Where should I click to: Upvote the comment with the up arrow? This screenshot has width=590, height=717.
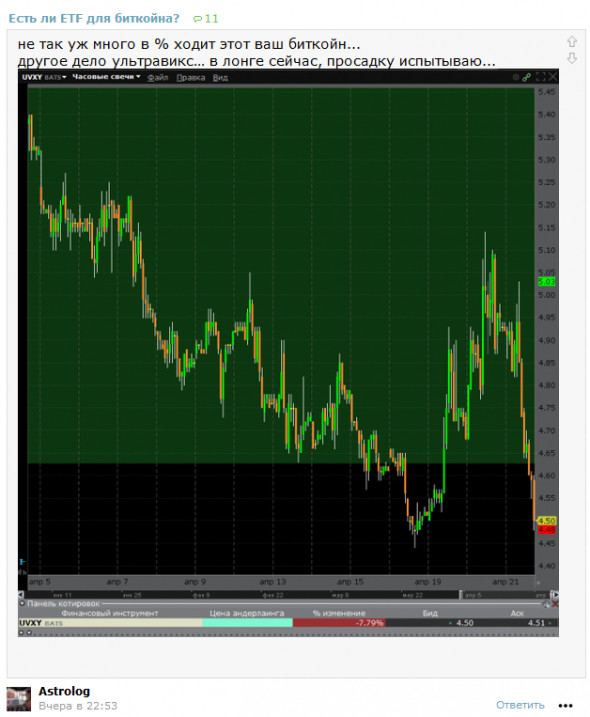(571, 42)
